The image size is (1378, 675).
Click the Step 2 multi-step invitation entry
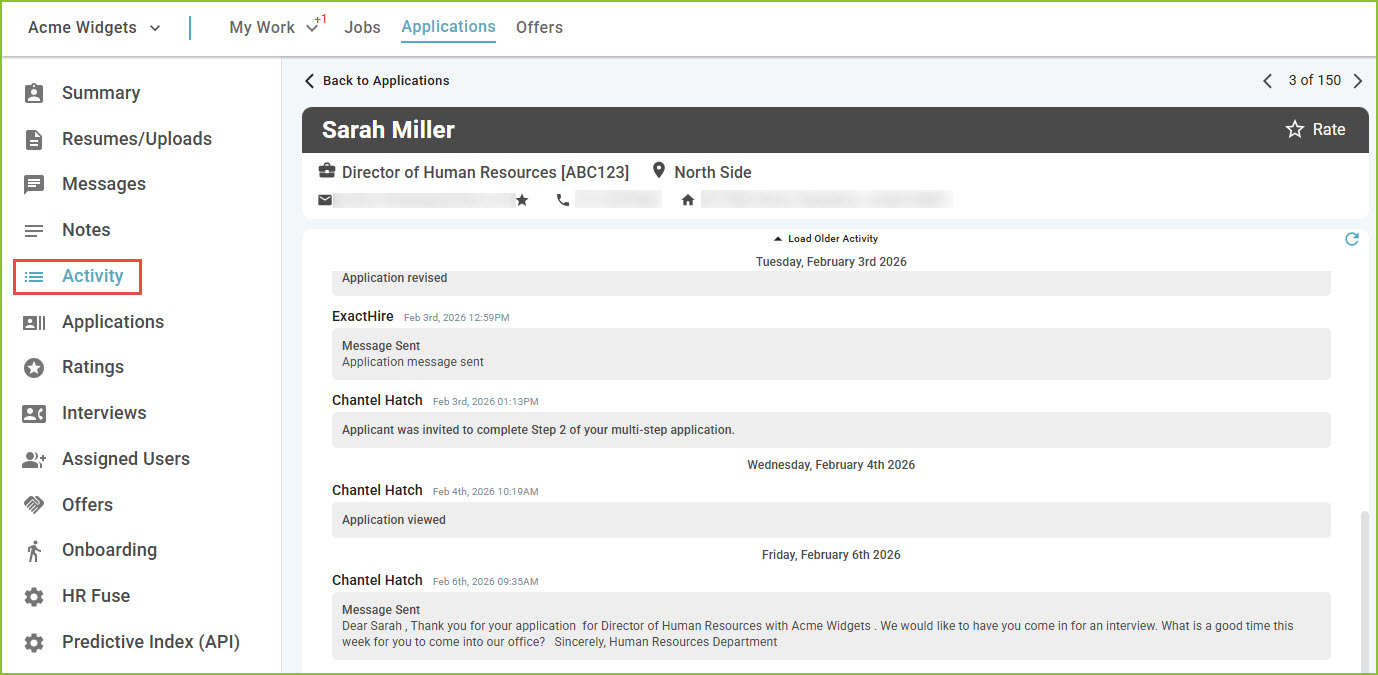(x=831, y=430)
